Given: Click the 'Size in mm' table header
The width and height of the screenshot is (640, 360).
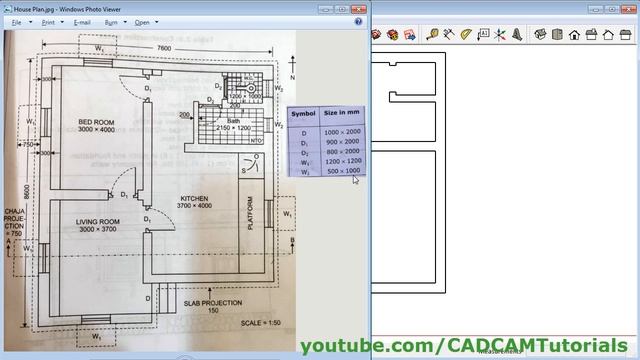Looking at the screenshot, I should [x=342, y=112].
